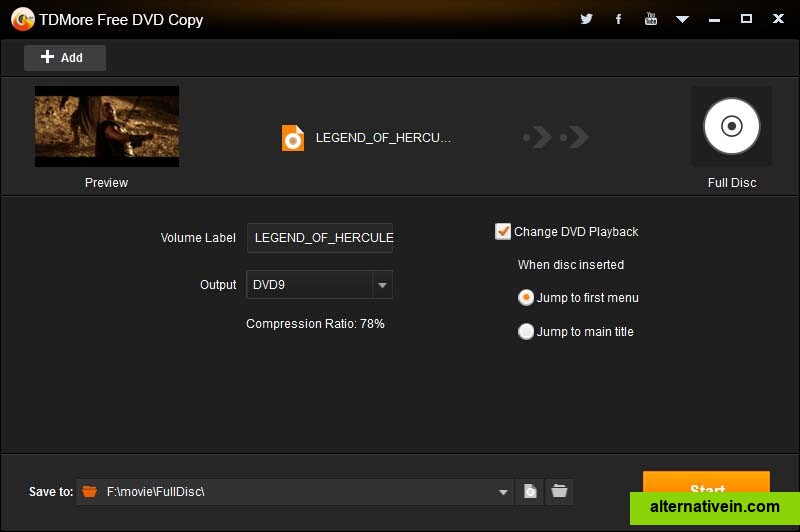Open the YouTube link icon
The width and height of the screenshot is (800, 532).
click(x=651, y=19)
